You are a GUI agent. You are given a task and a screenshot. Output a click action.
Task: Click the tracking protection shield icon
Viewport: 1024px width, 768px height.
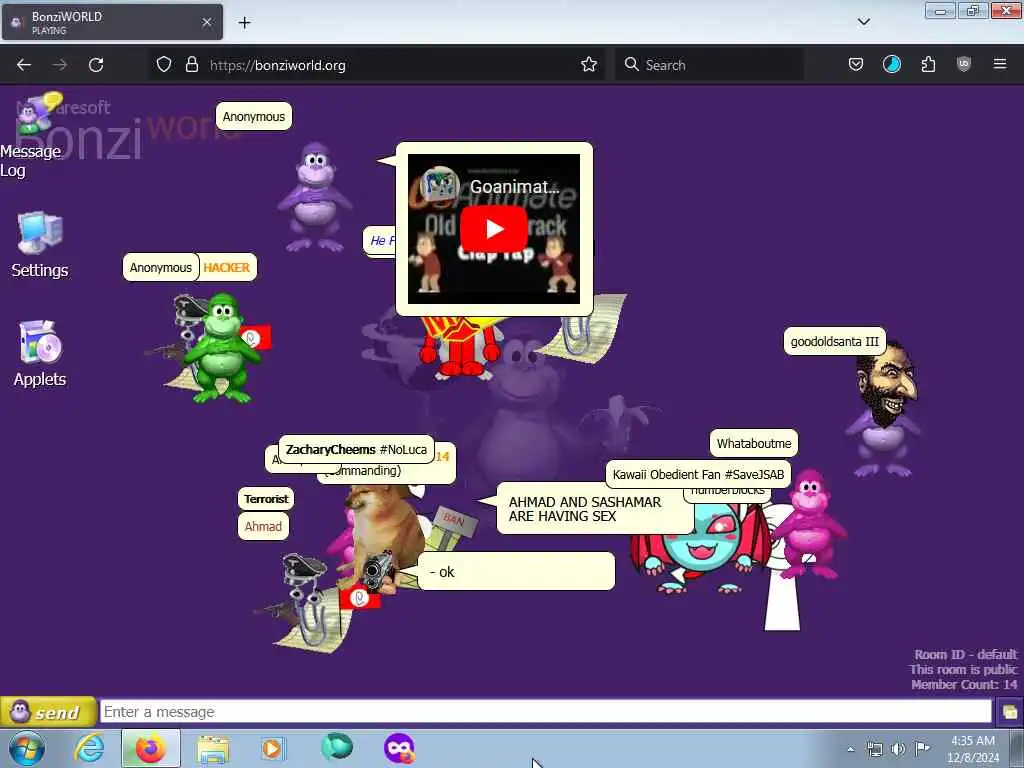[x=164, y=65]
